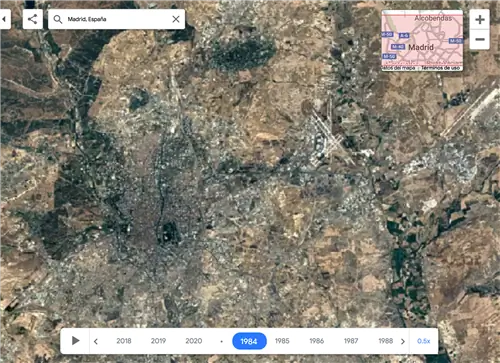Screen dimensions: 500x363
Task: Zoom out with the minus button
Action: pos(480,39)
